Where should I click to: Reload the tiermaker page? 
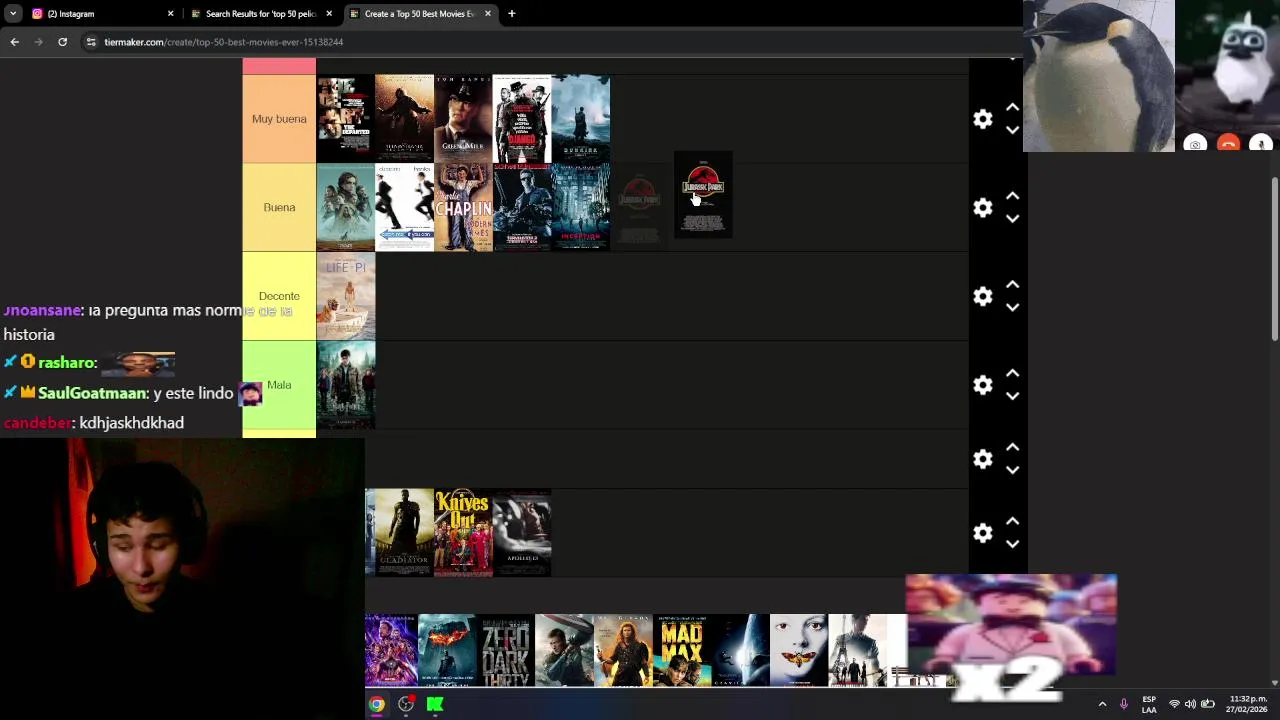click(x=62, y=42)
